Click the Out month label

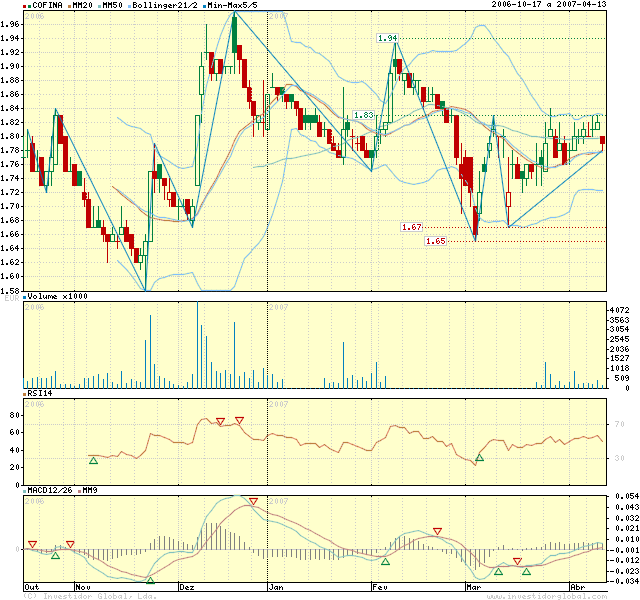click(x=32, y=587)
